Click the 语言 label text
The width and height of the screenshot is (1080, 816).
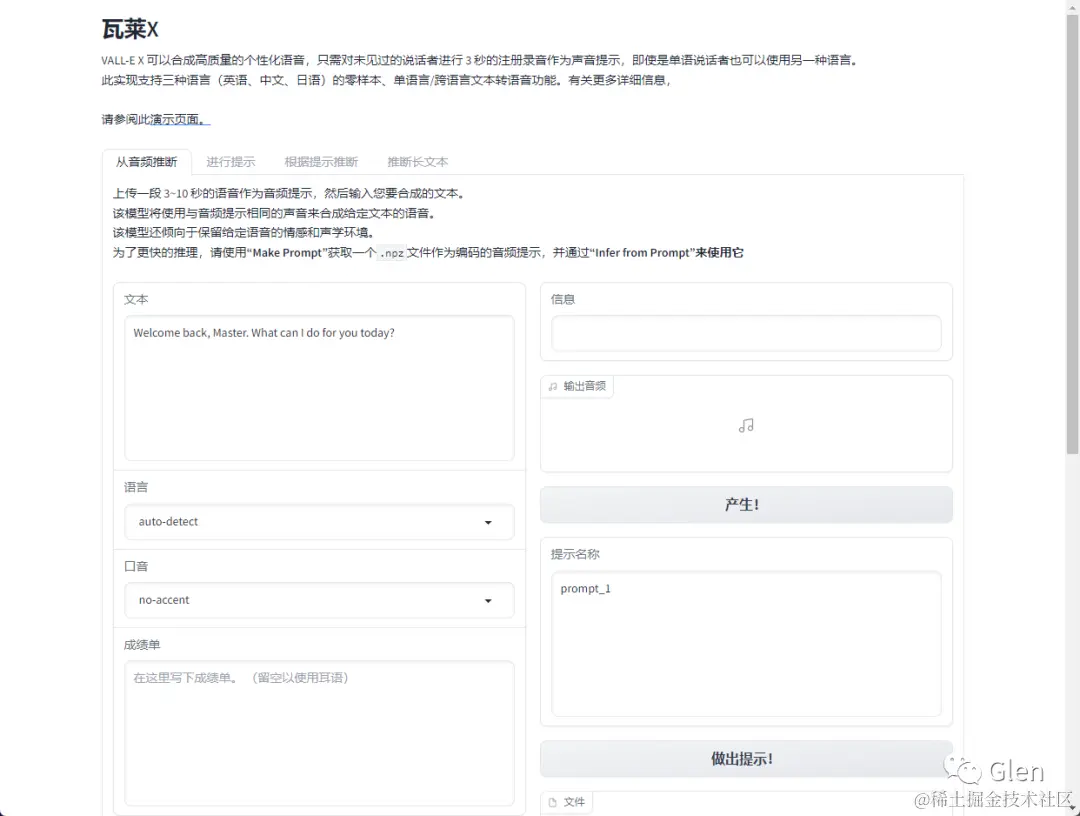136,488
